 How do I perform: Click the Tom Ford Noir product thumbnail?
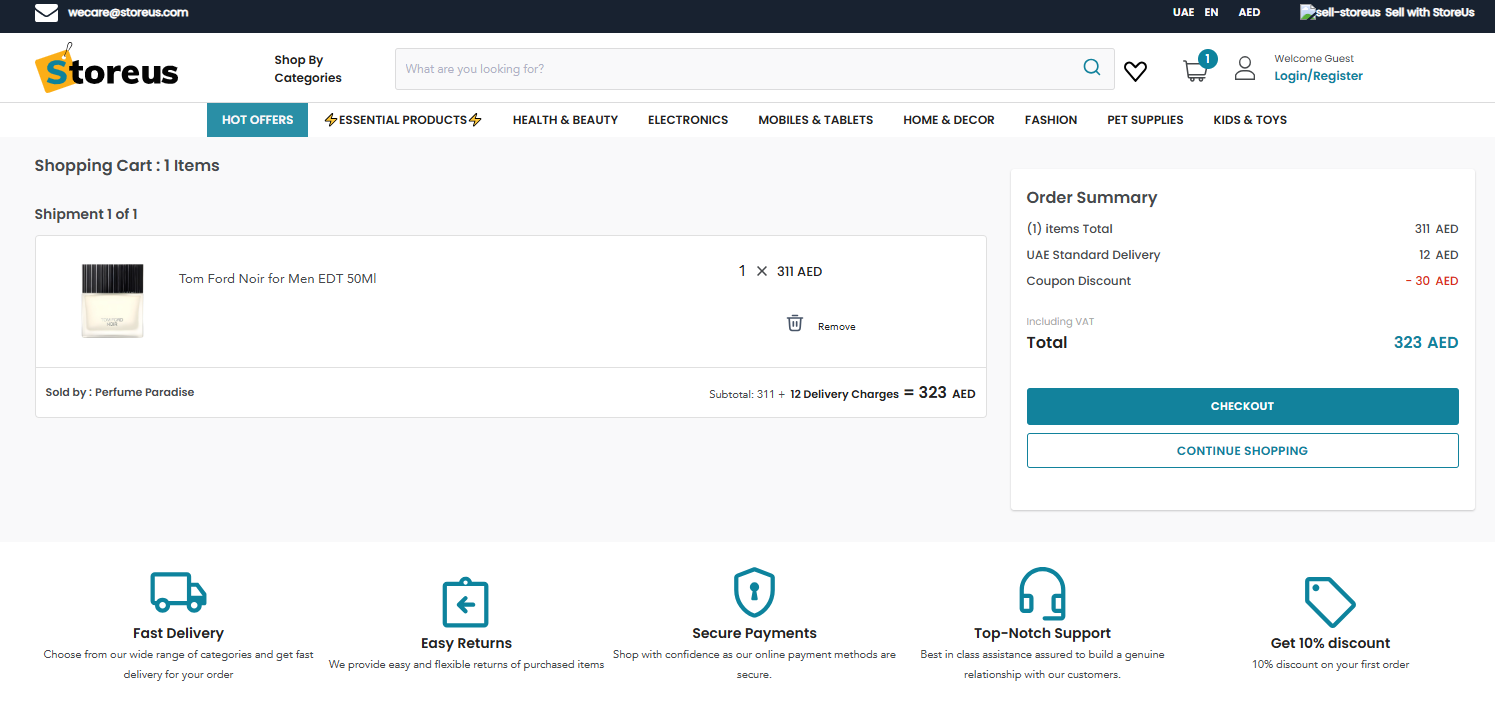pyautogui.click(x=112, y=300)
